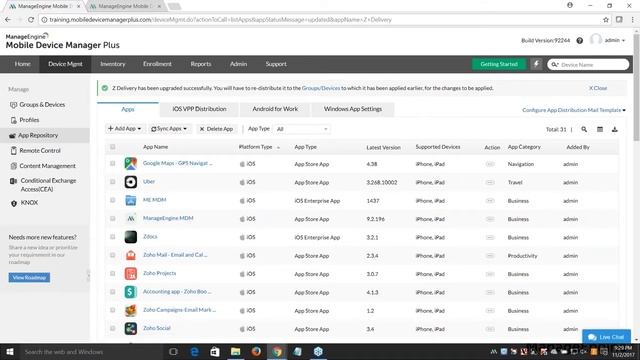640x360 pixels.
Task: Expand Configure App Distribution Mail Template
Action: 573,110
